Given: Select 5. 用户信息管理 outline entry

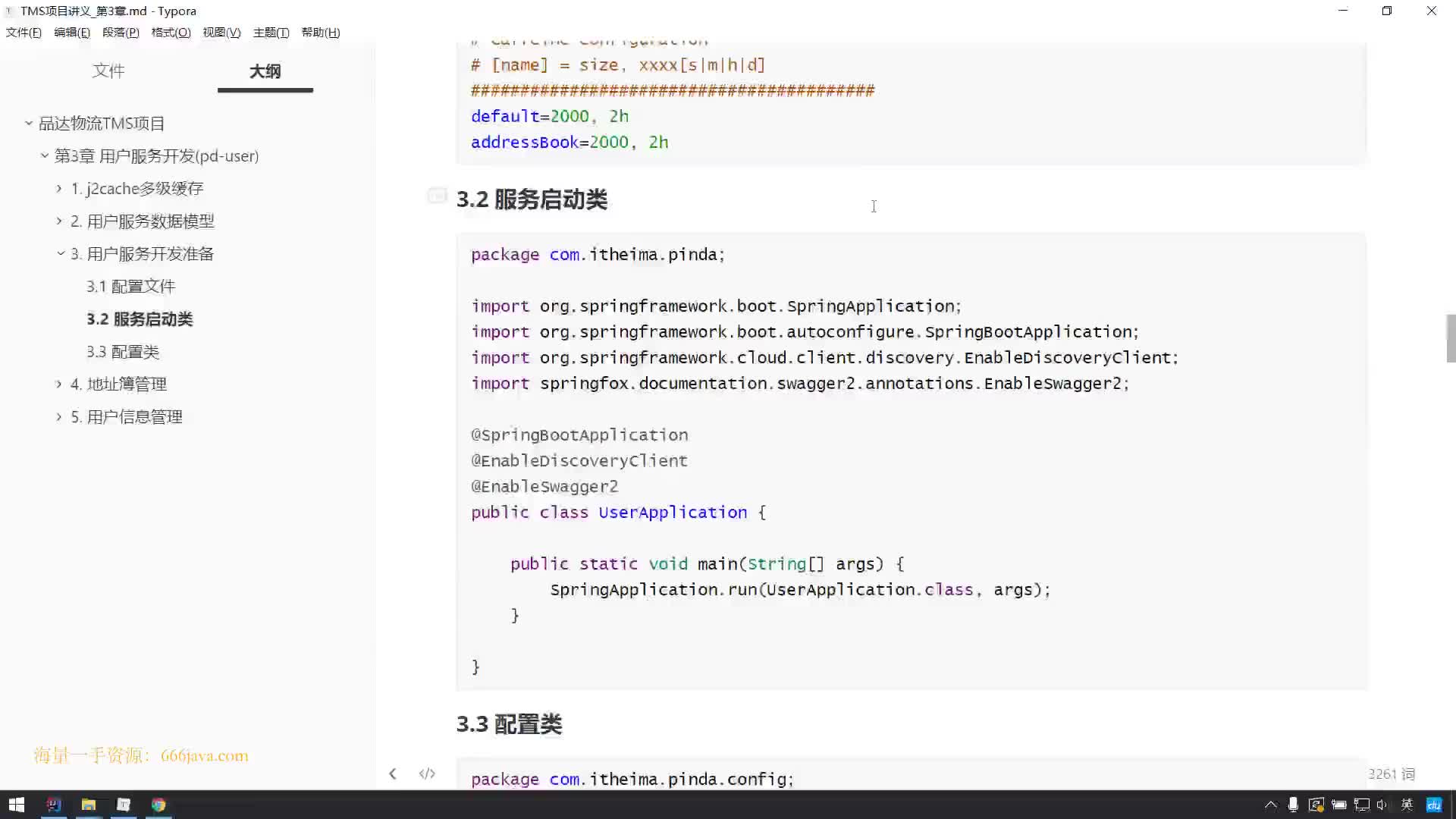Looking at the screenshot, I should pyautogui.click(x=127, y=416).
